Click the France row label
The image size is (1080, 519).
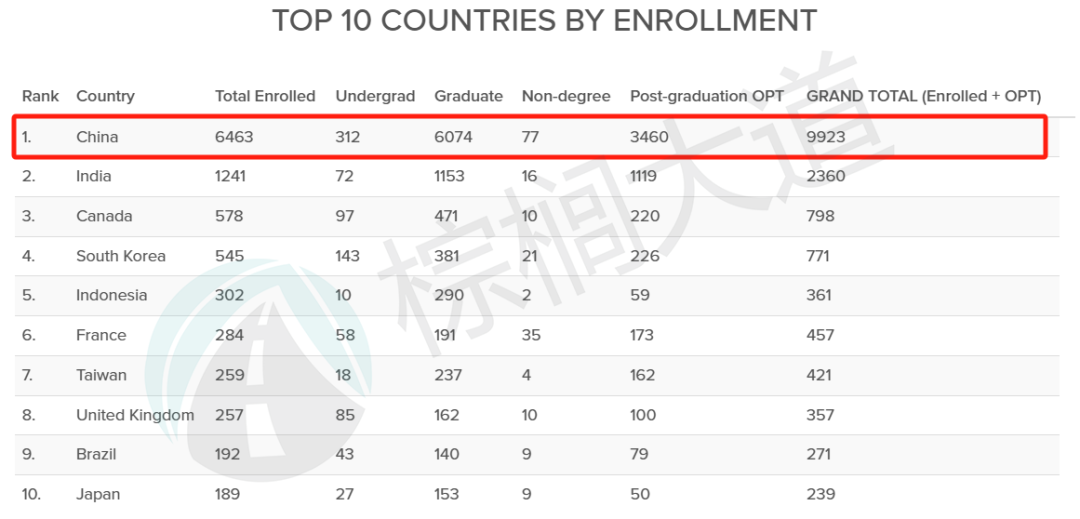tap(101, 335)
